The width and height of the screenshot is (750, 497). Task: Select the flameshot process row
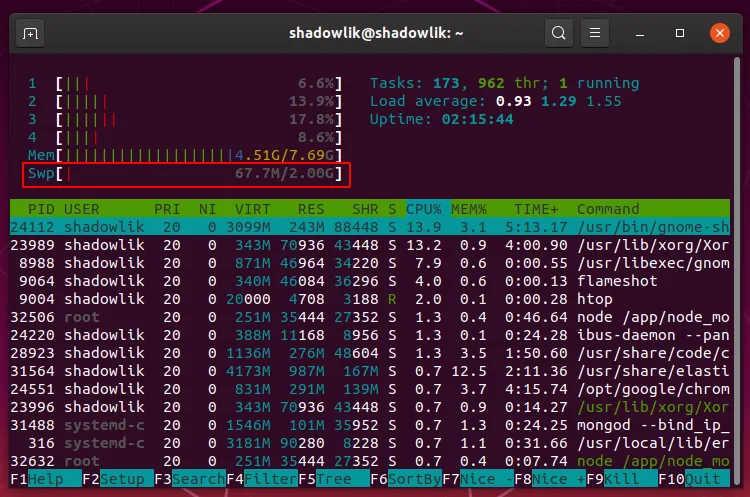pyautogui.click(x=370, y=281)
